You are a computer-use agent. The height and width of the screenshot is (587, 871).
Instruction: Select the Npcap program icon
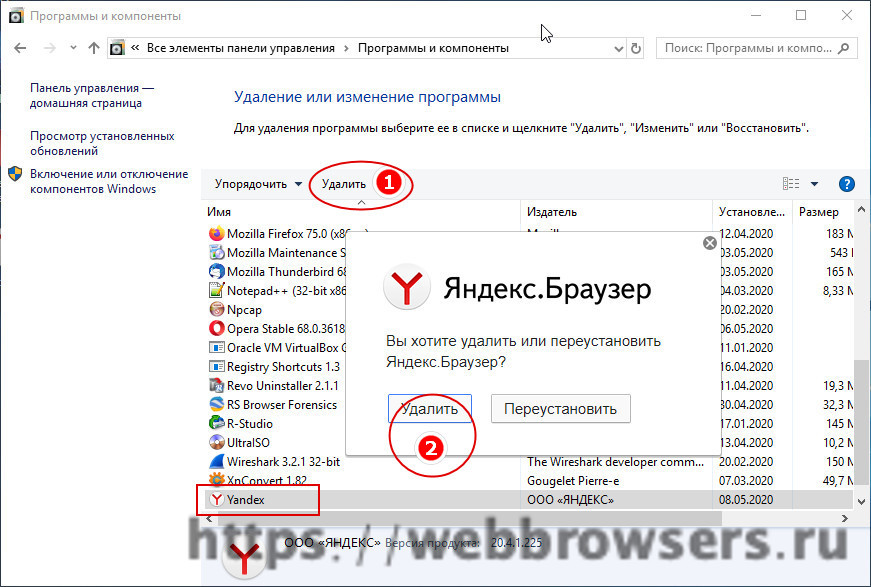[216, 309]
